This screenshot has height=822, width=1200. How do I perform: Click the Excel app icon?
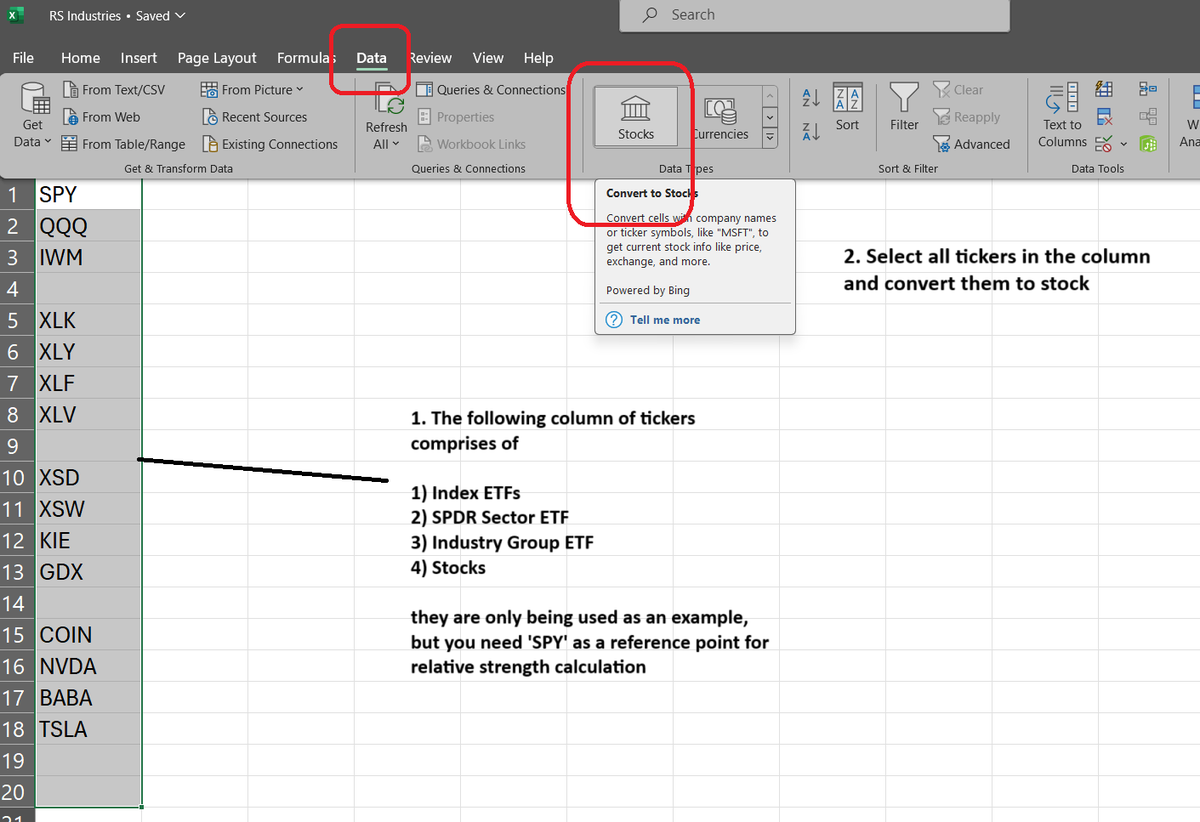[x=17, y=16]
